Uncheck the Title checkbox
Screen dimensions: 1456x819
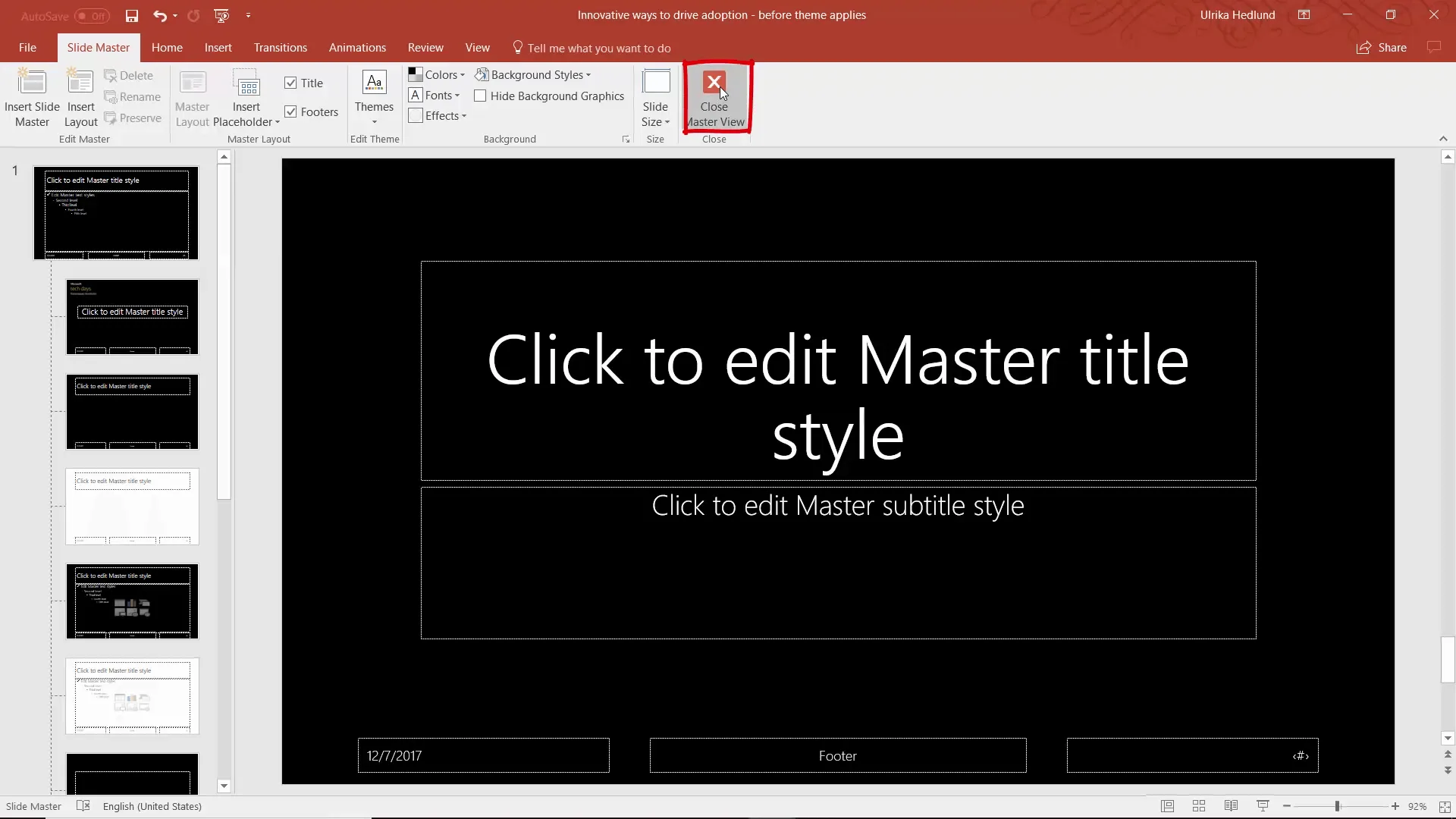[290, 83]
